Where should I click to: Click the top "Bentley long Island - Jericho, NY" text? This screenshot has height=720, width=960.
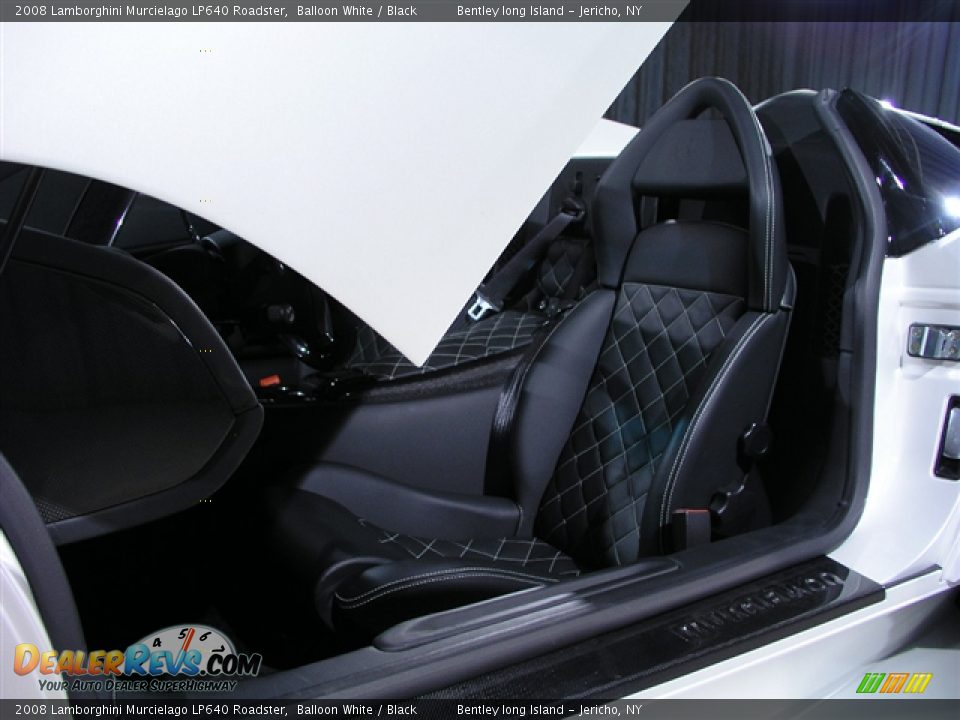click(x=549, y=11)
